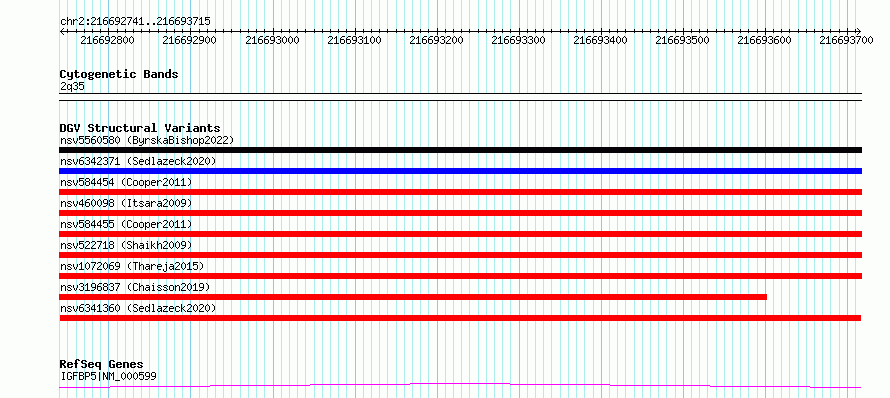Open nsv460098 (Itsara2009) label
The height and width of the screenshot is (398, 890).
126,203
